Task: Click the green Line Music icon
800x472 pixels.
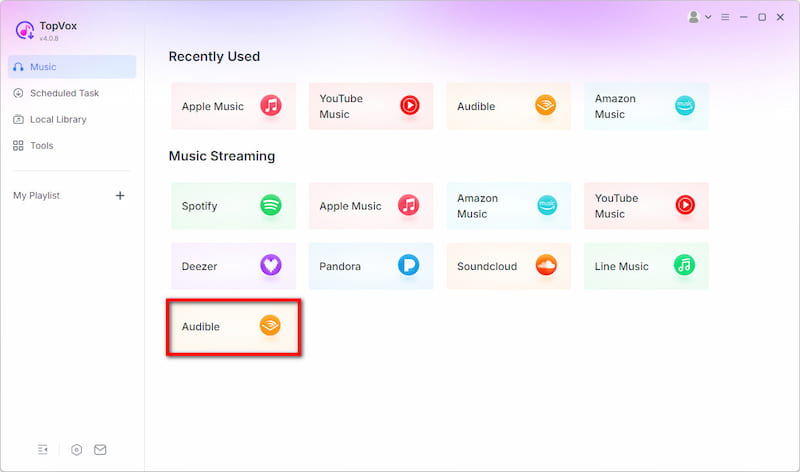Action: click(x=685, y=265)
